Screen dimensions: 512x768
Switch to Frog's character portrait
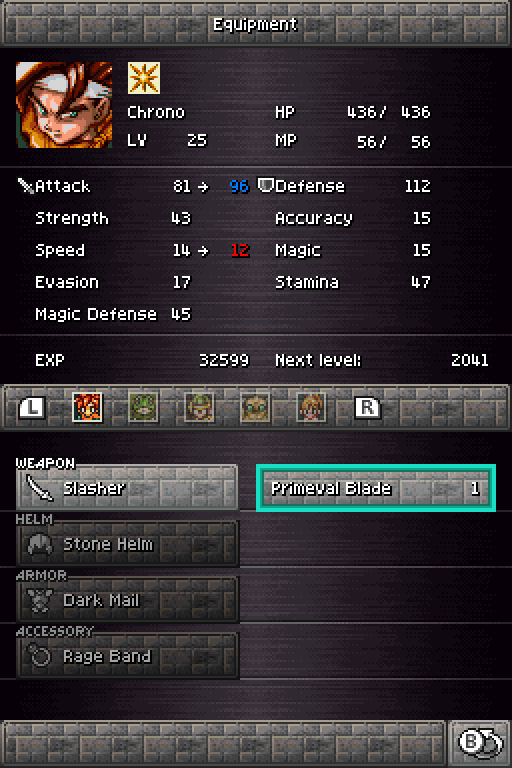(x=143, y=407)
